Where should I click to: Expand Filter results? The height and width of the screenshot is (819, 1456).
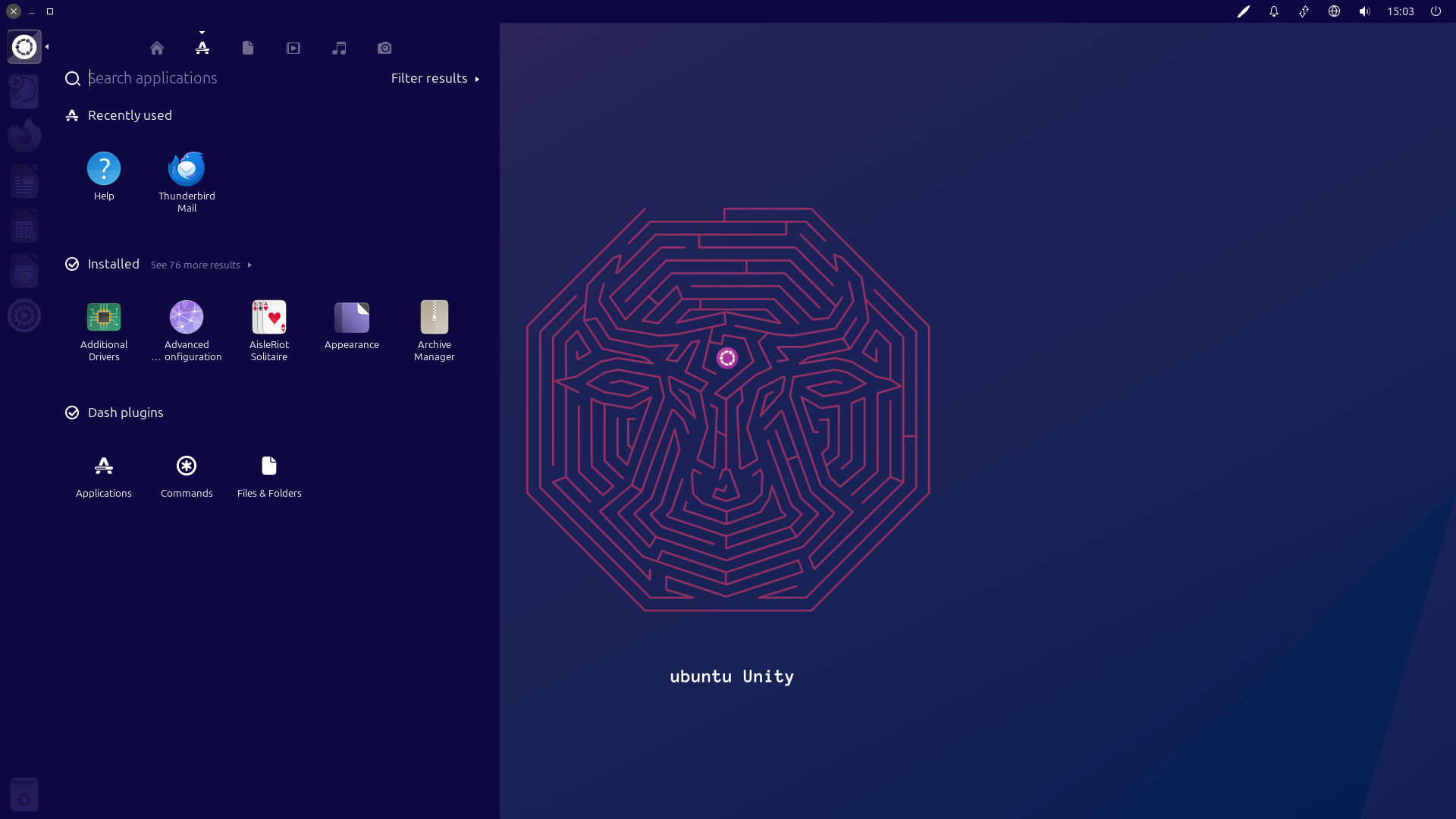tap(435, 78)
